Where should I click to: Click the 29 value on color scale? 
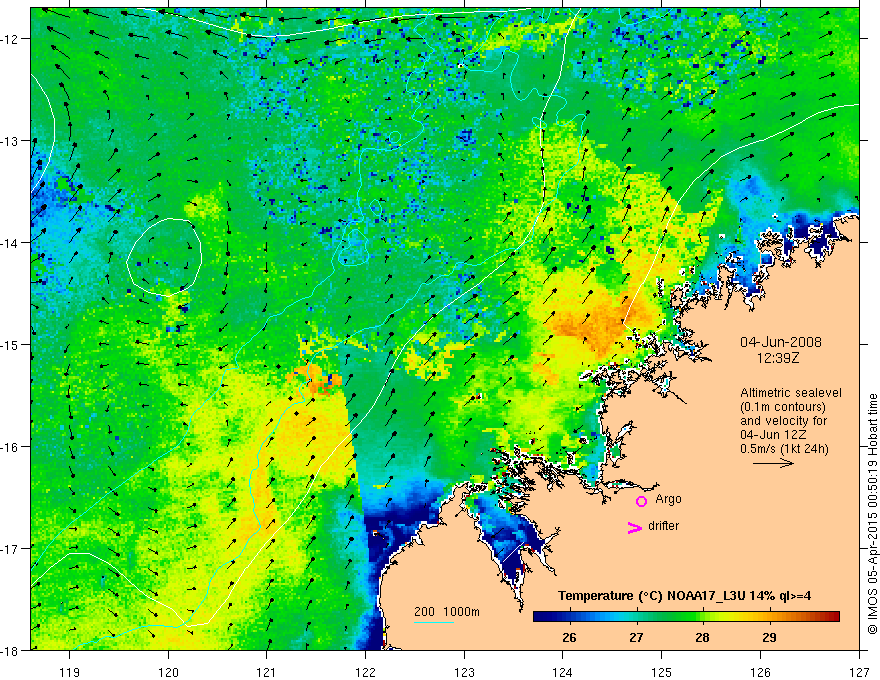(769, 637)
